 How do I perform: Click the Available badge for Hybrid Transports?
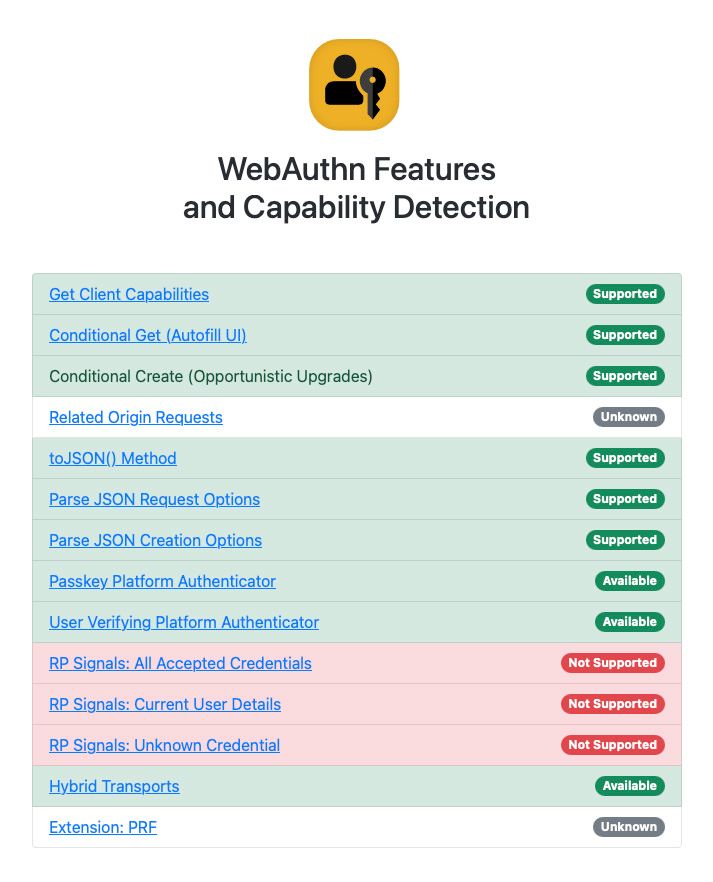click(630, 786)
